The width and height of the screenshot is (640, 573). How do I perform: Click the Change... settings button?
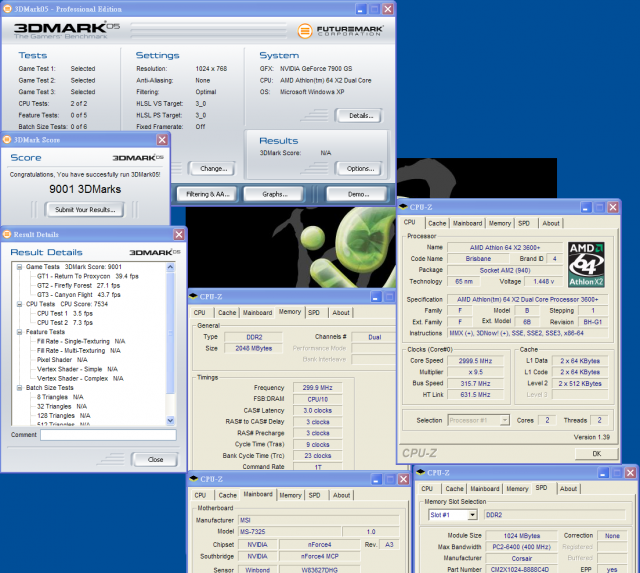tap(211, 169)
